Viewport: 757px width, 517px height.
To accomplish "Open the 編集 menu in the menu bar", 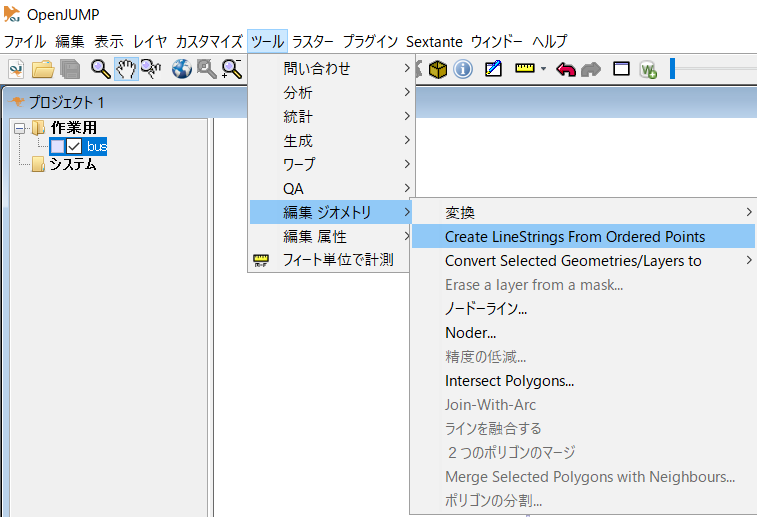I will pyautogui.click(x=70, y=42).
